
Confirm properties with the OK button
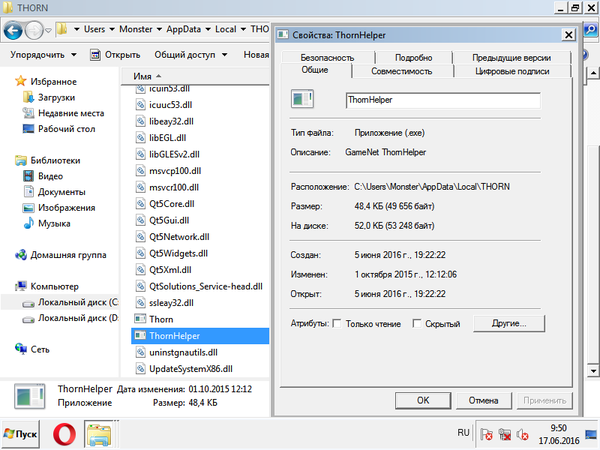tap(423, 400)
